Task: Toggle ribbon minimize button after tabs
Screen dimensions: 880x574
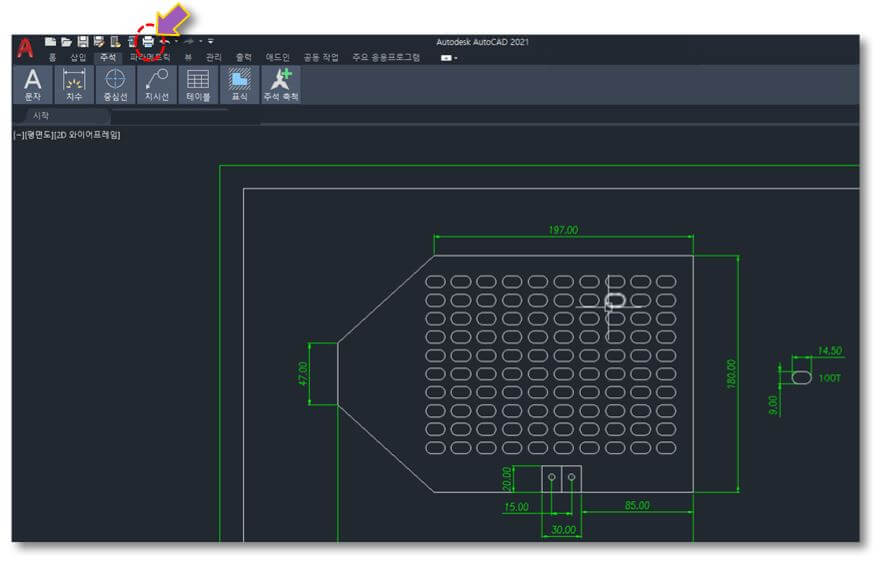Action: (448, 58)
